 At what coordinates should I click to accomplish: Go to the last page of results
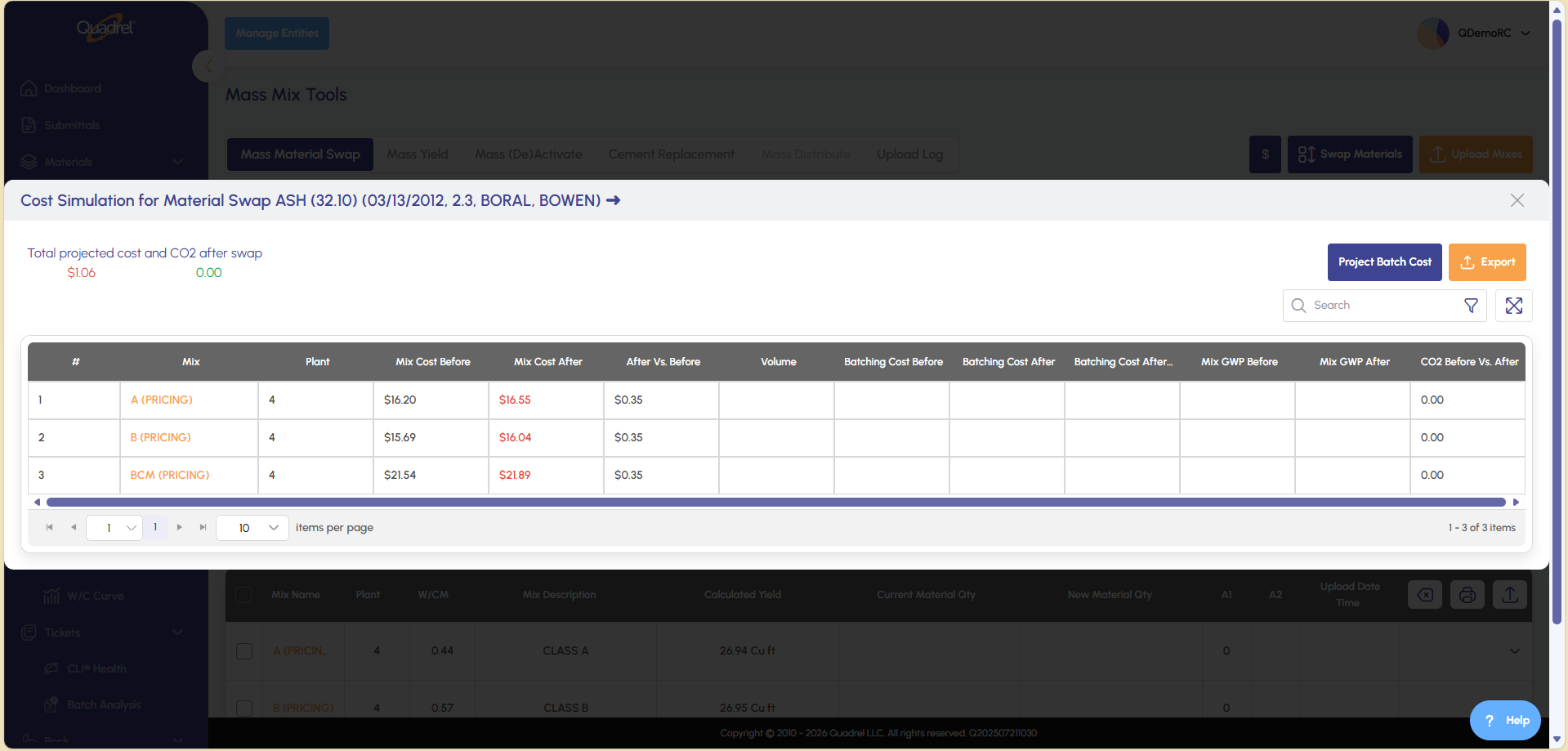pos(203,528)
